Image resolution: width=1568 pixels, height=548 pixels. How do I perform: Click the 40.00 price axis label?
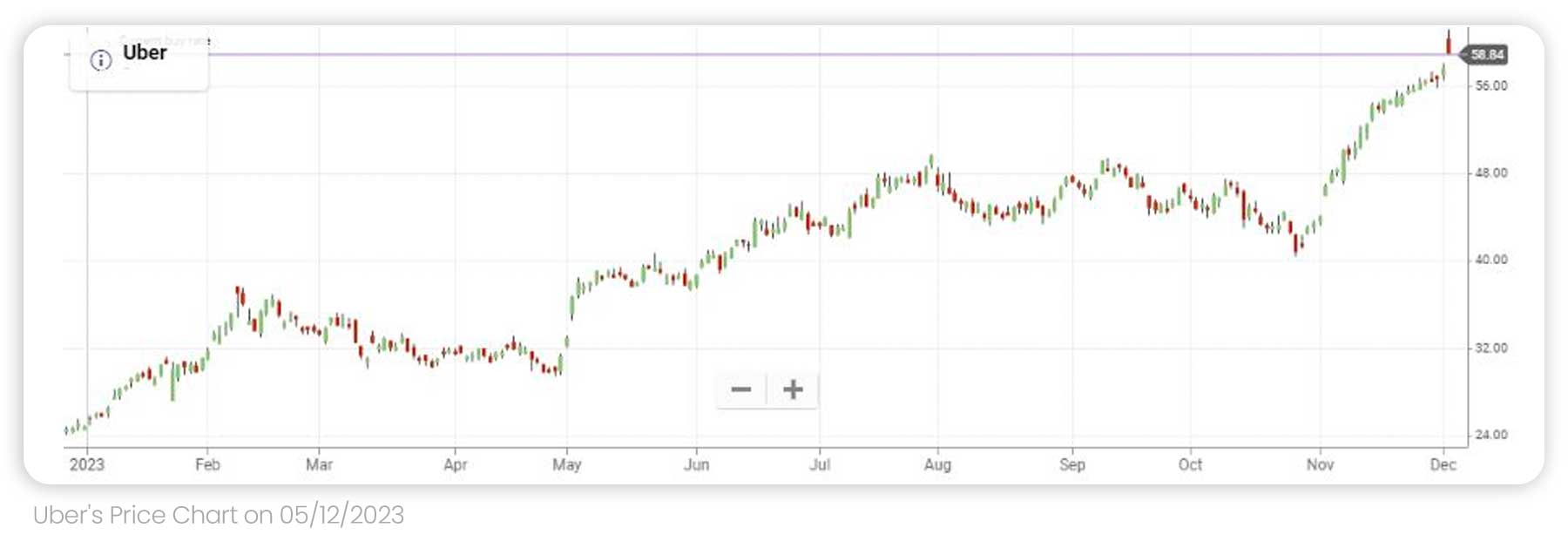1491,260
